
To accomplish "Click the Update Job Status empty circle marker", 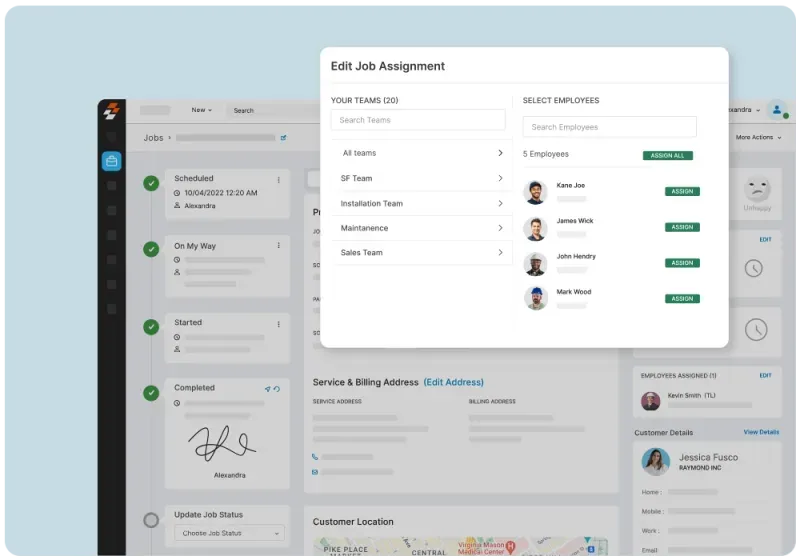I will click(151, 520).
